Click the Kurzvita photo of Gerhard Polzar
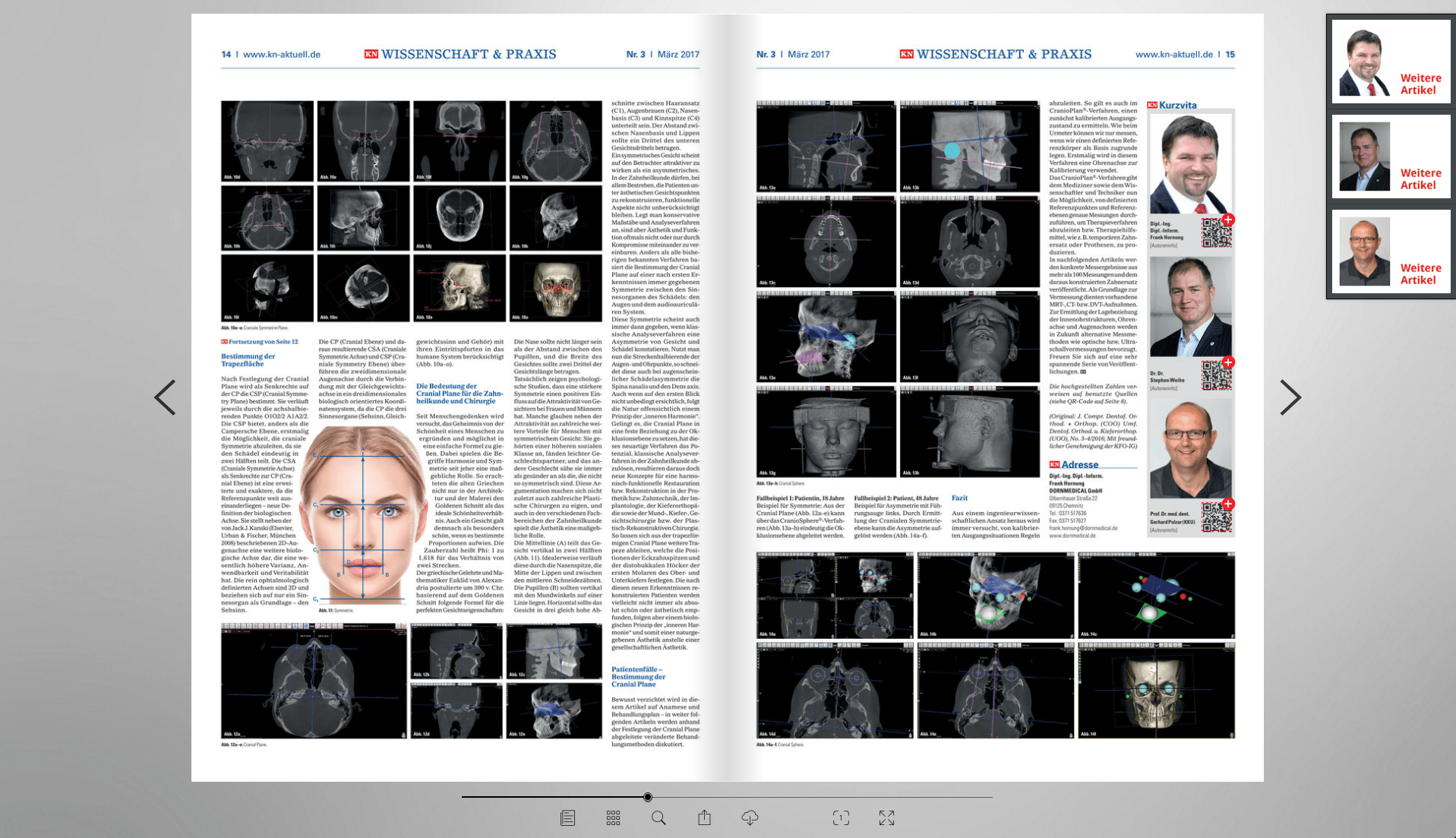 [1190, 449]
